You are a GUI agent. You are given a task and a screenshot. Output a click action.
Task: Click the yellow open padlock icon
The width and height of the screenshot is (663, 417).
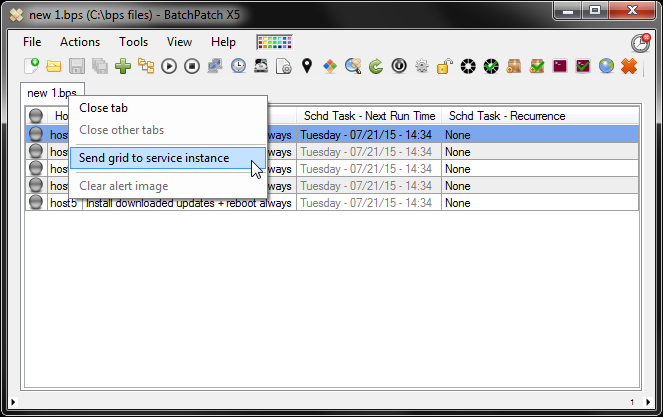[x=445, y=66]
